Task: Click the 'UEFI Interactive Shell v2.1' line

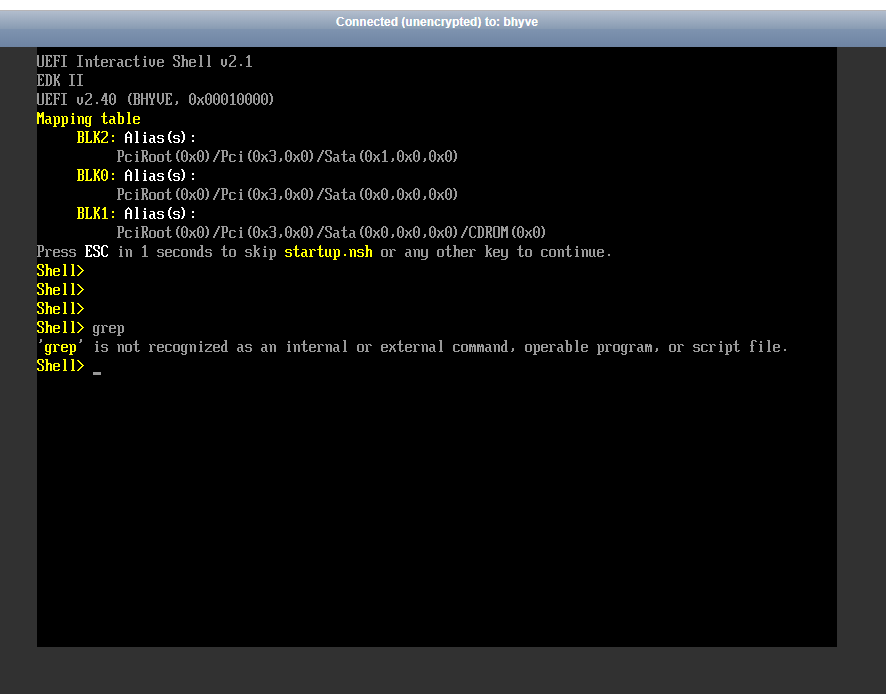Action: [145, 62]
